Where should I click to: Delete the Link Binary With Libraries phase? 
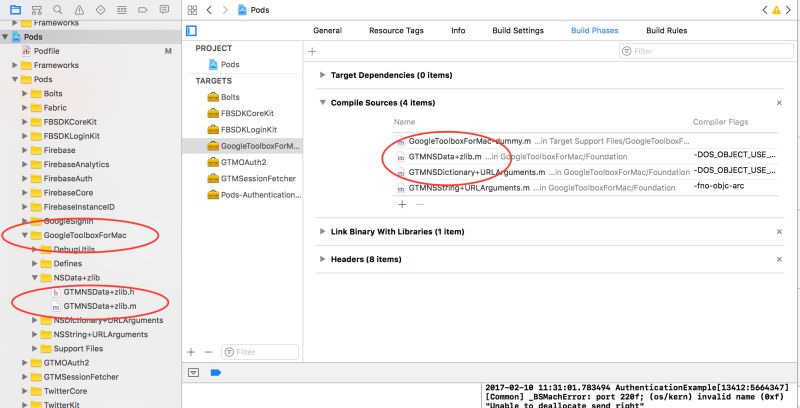(779, 232)
